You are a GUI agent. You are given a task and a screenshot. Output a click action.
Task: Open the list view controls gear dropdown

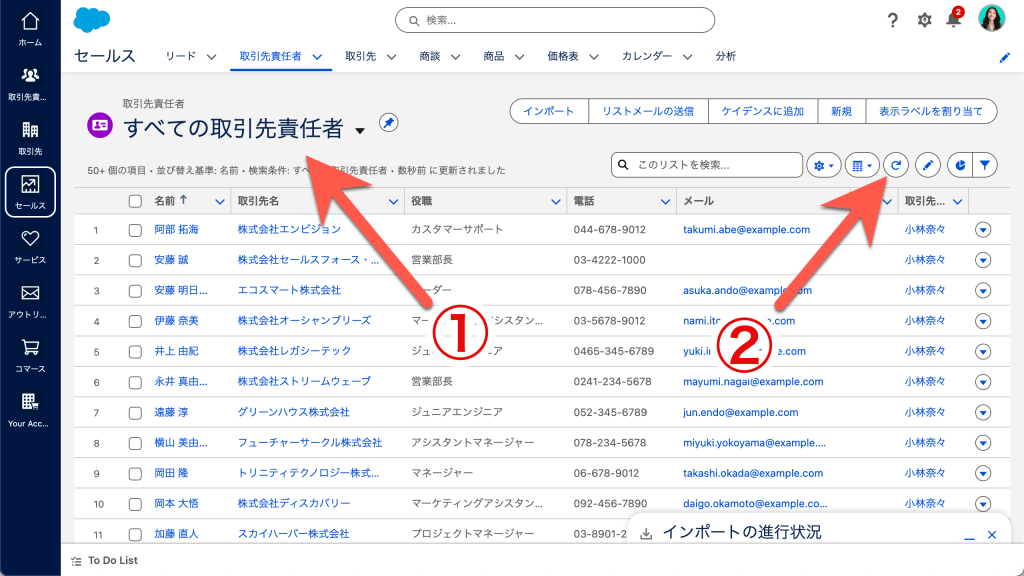point(824,165)
